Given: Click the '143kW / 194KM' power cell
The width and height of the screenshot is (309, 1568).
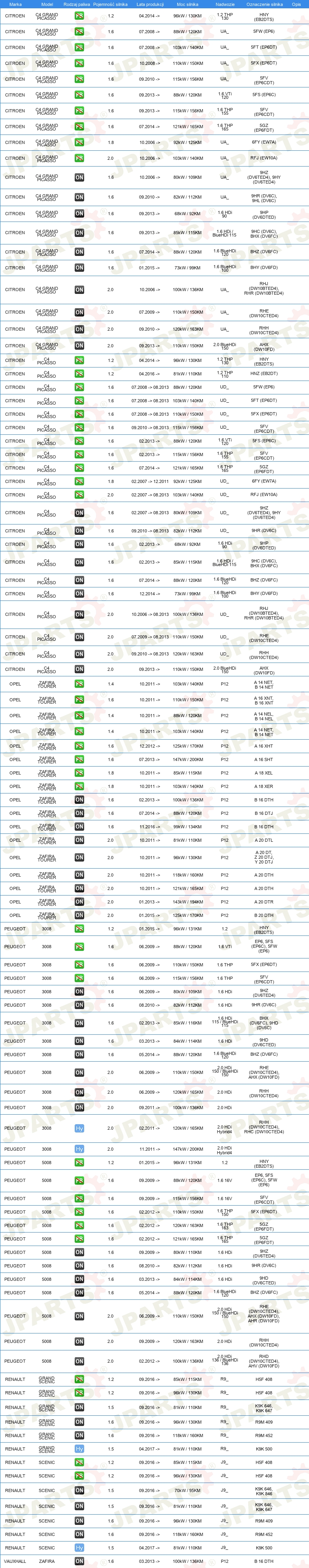Looking at the screenshot, I should 187,902.
